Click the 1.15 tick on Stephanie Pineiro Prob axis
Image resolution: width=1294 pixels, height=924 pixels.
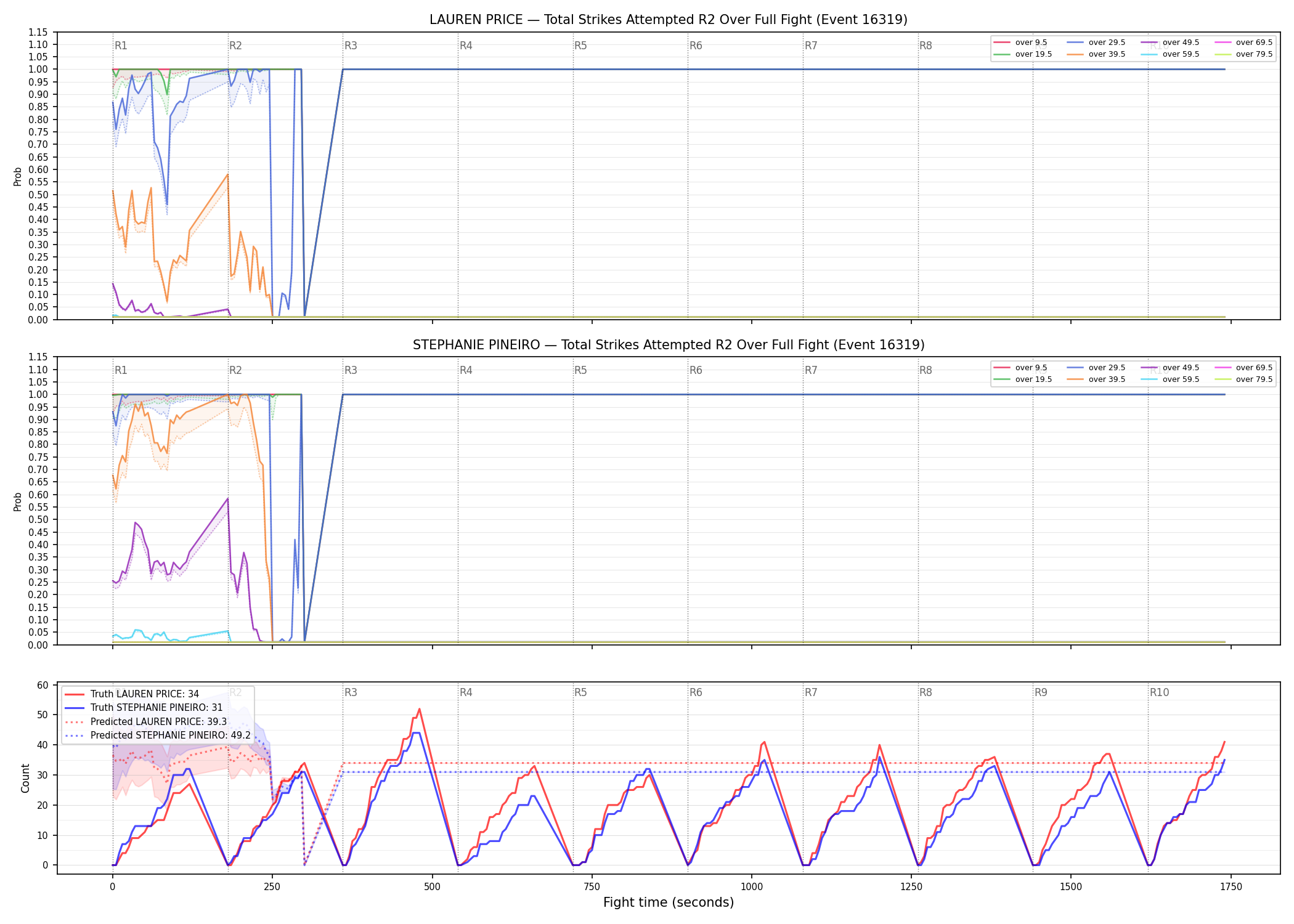click(38, 357)
